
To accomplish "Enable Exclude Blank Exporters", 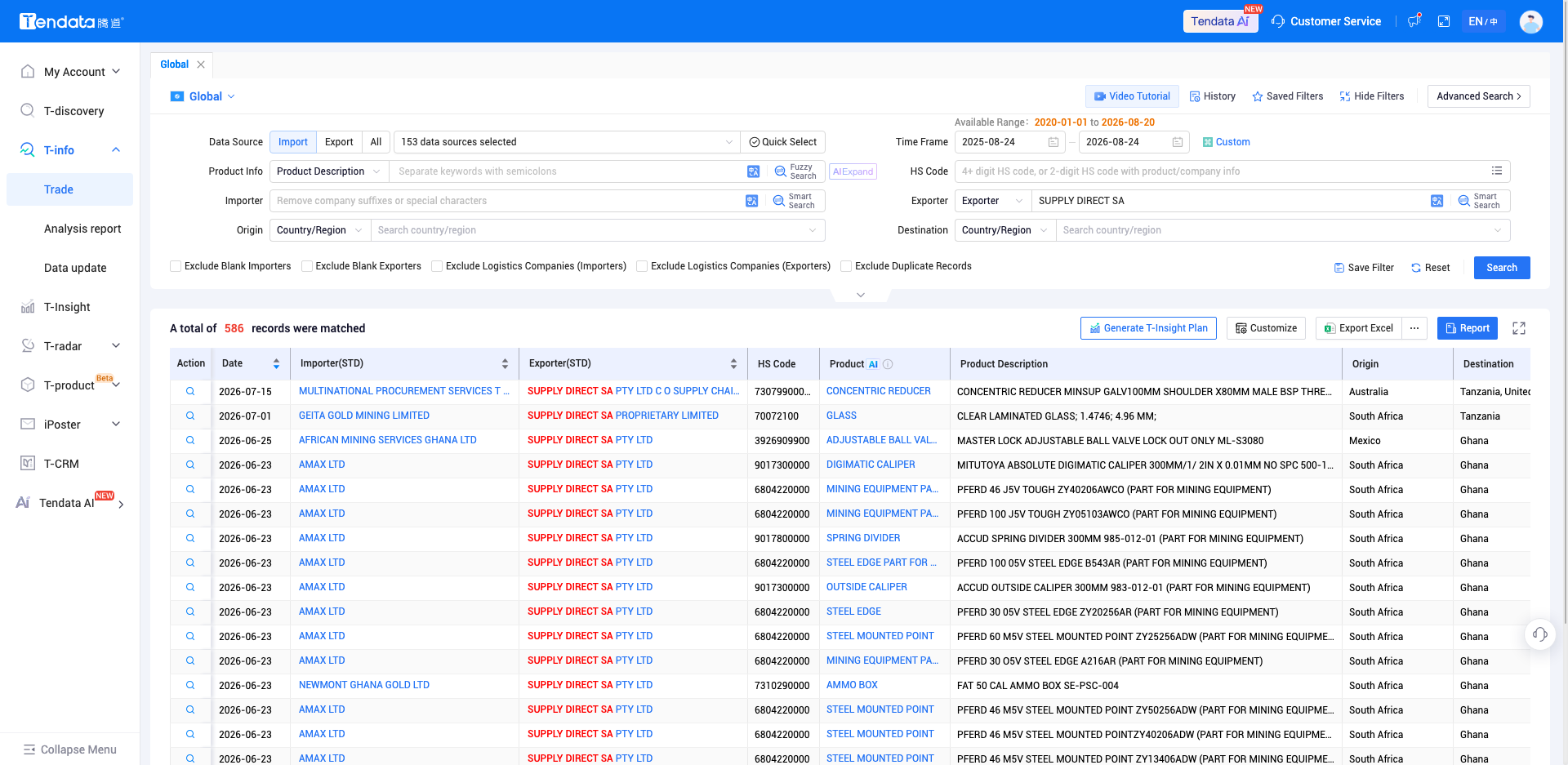I will [307, 266].
